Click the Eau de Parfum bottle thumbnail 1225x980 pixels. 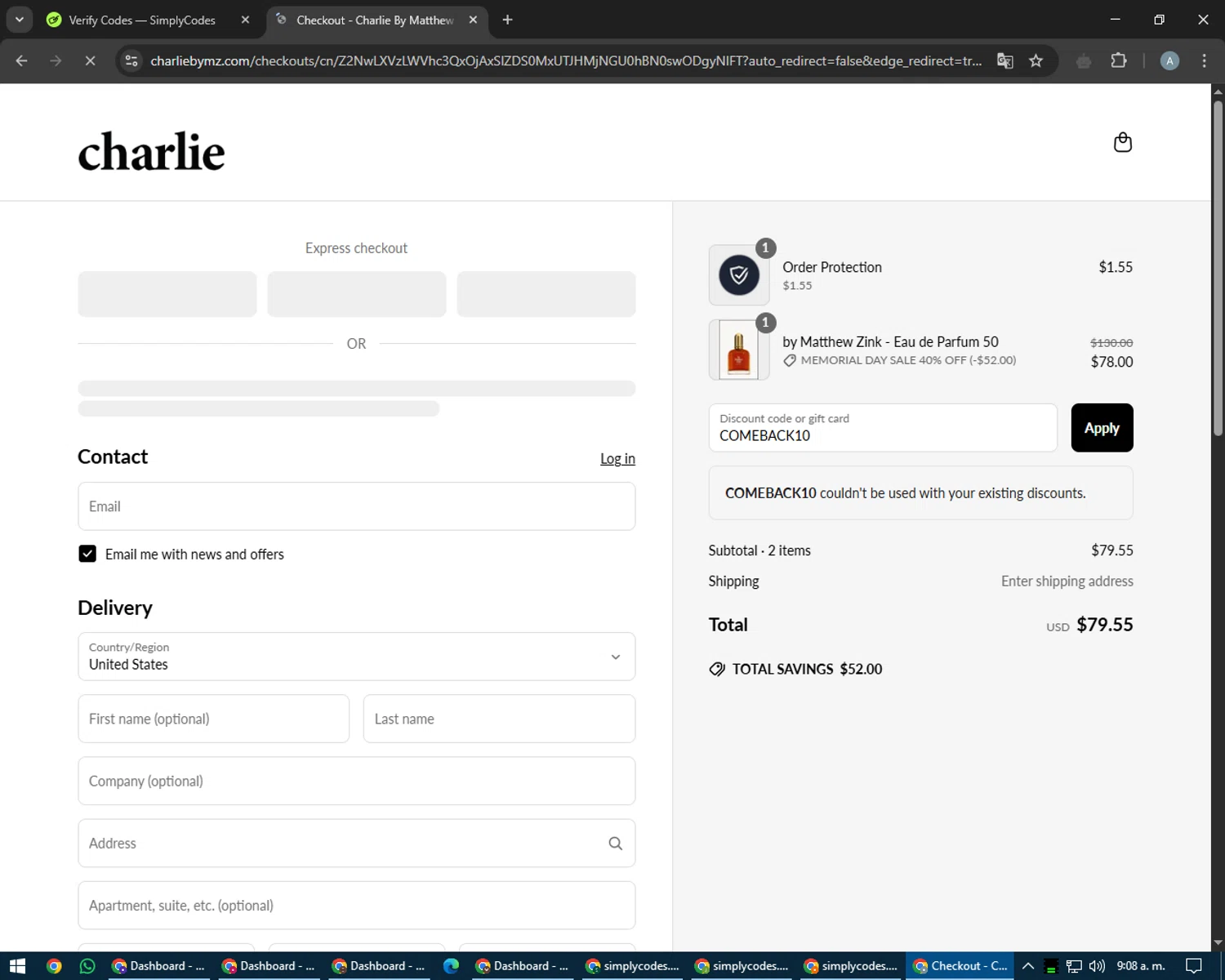point(739,350)
